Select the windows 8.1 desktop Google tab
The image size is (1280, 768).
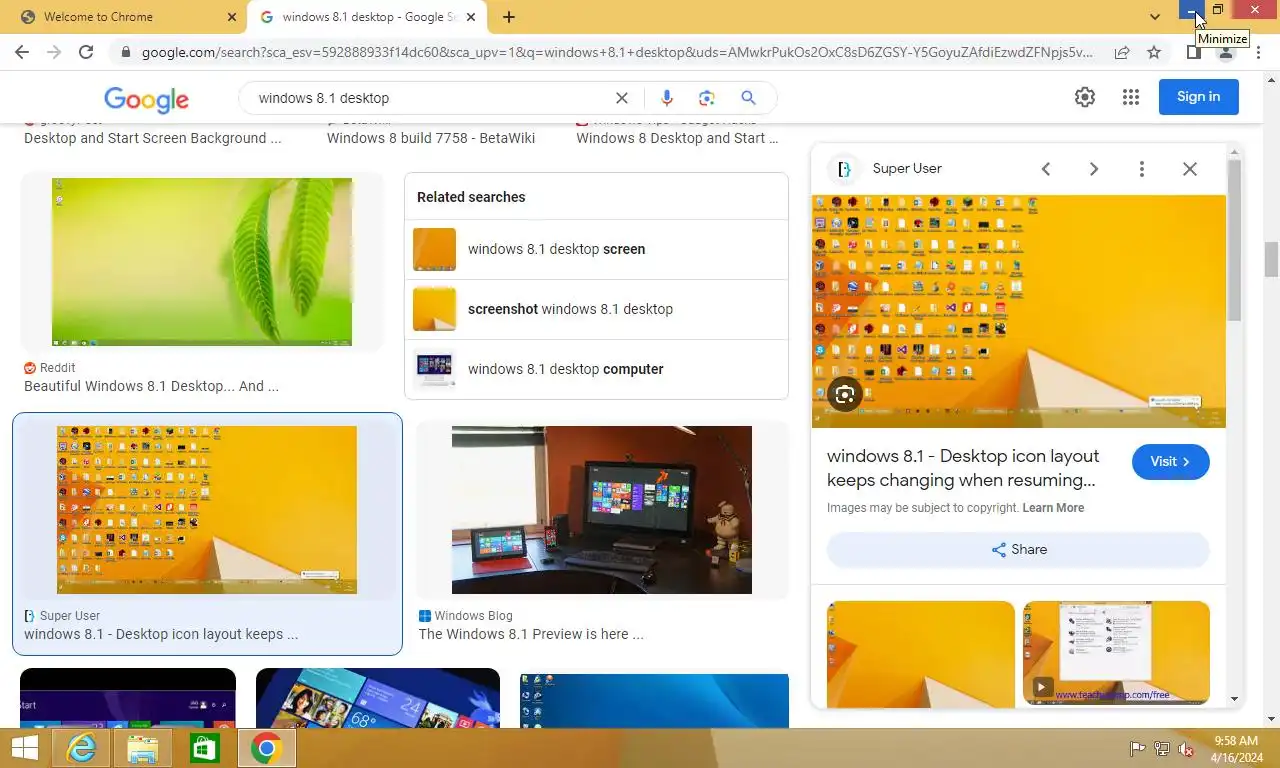coord(365,17)
